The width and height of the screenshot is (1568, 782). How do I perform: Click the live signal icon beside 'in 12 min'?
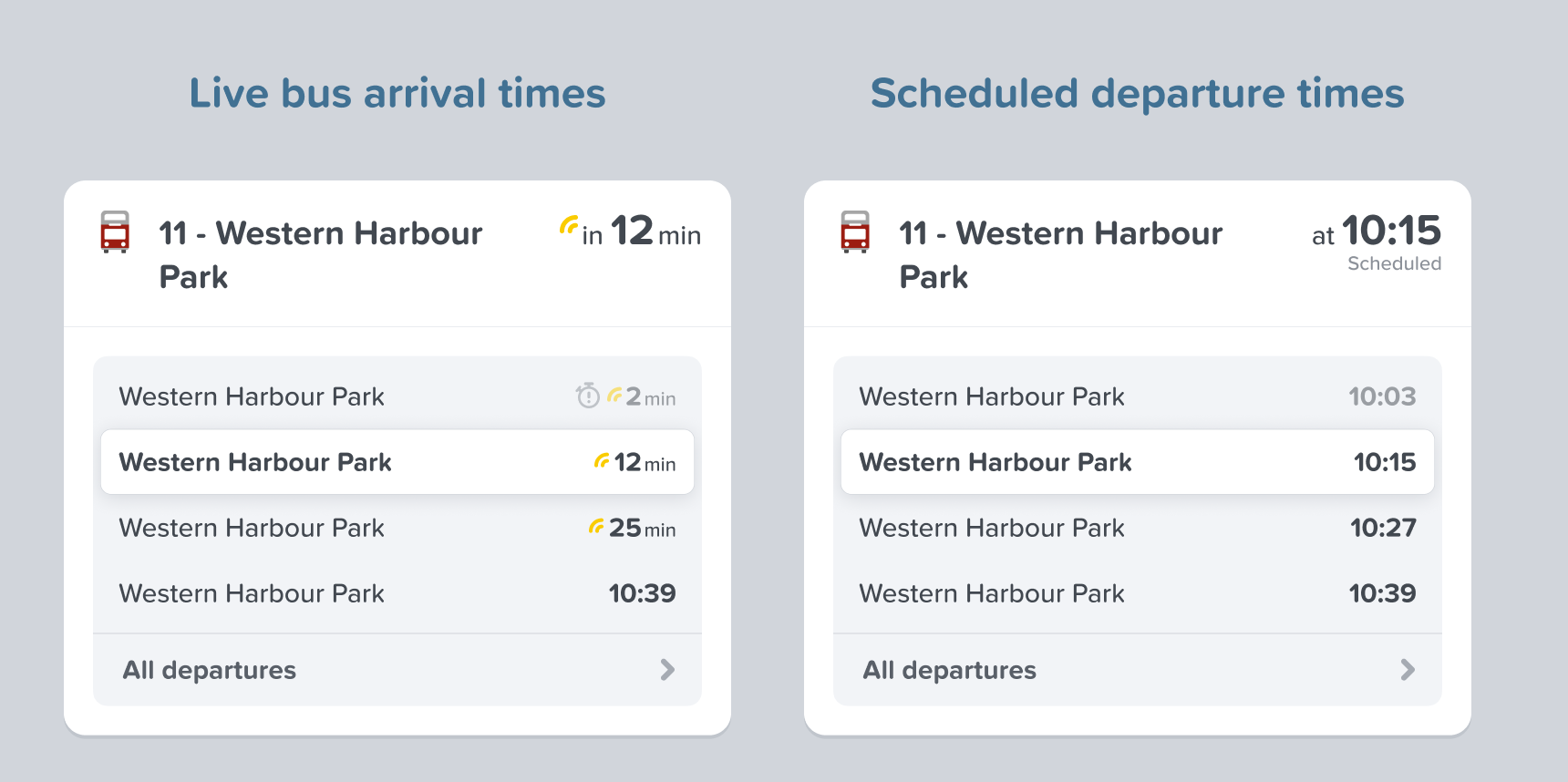click(569, 224)
